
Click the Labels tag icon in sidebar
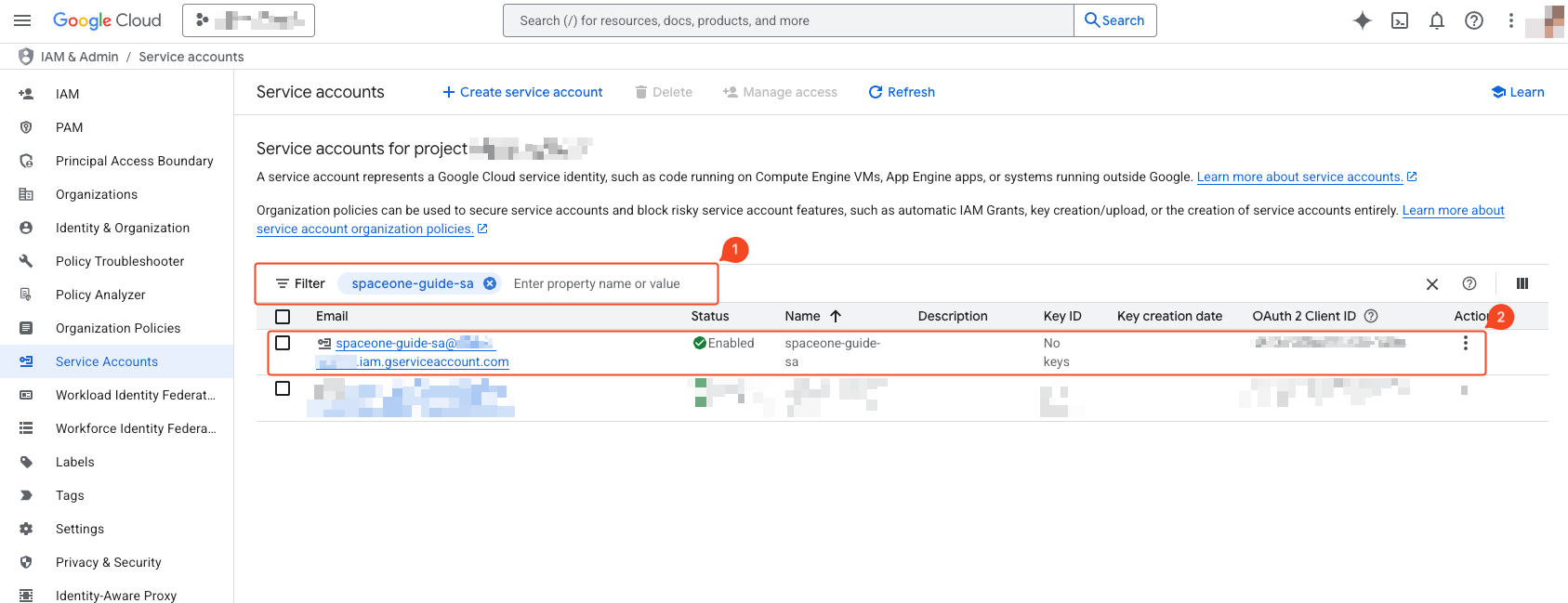click(26, 462)
